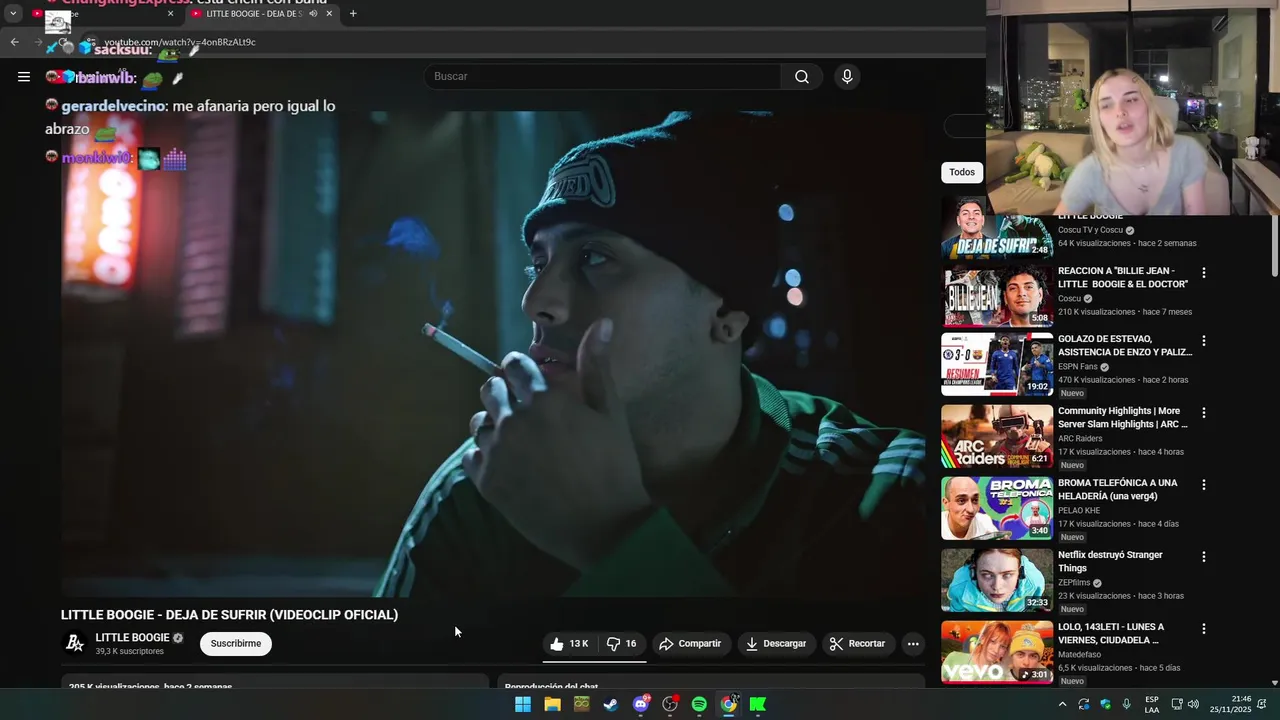Viewport: 1280px width, 720px height.
Task: Open GOLAZO DE ESTEVAO thumbnail
Action: 997,364
